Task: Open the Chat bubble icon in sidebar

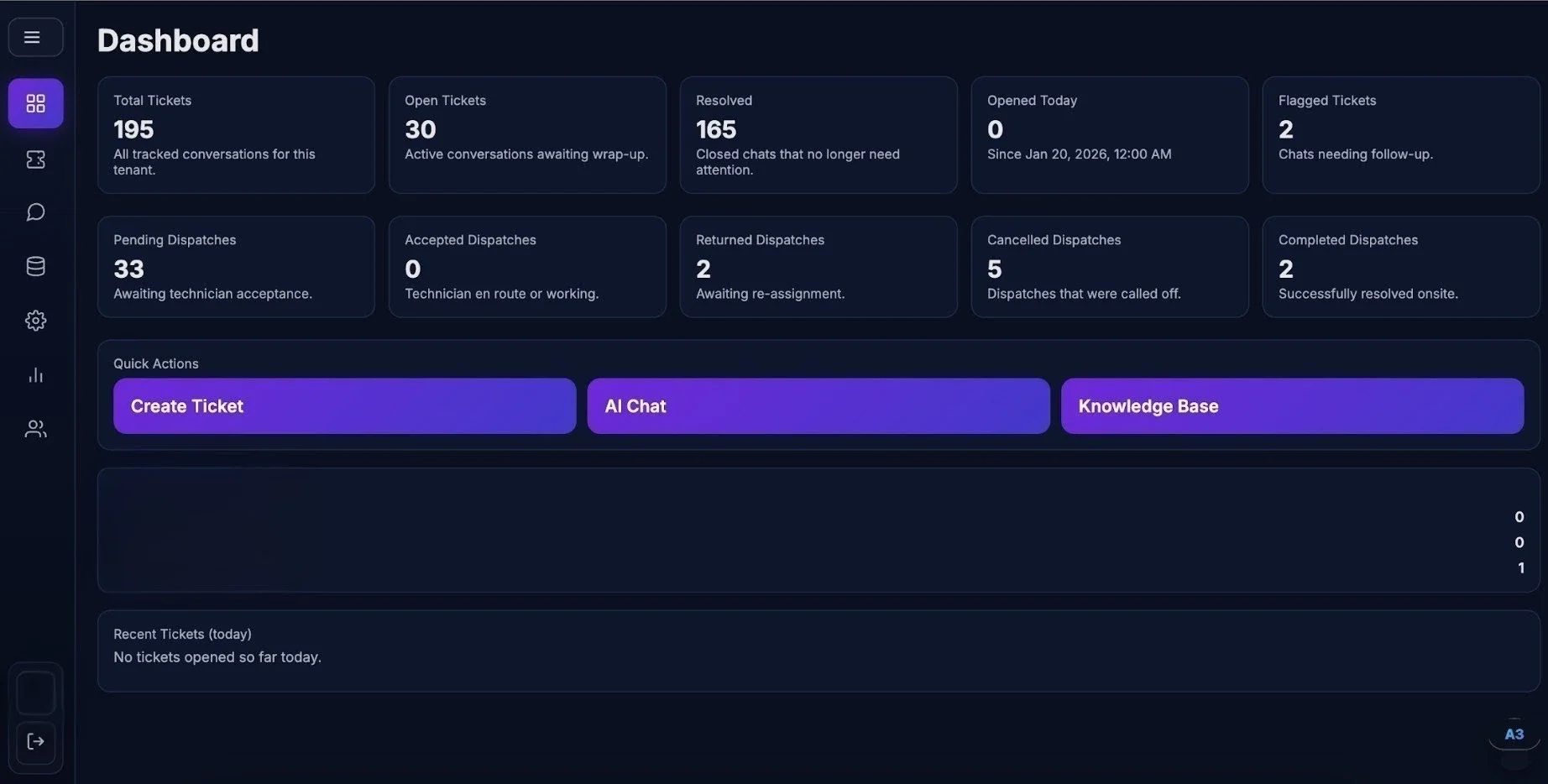Action: point(35,211)
